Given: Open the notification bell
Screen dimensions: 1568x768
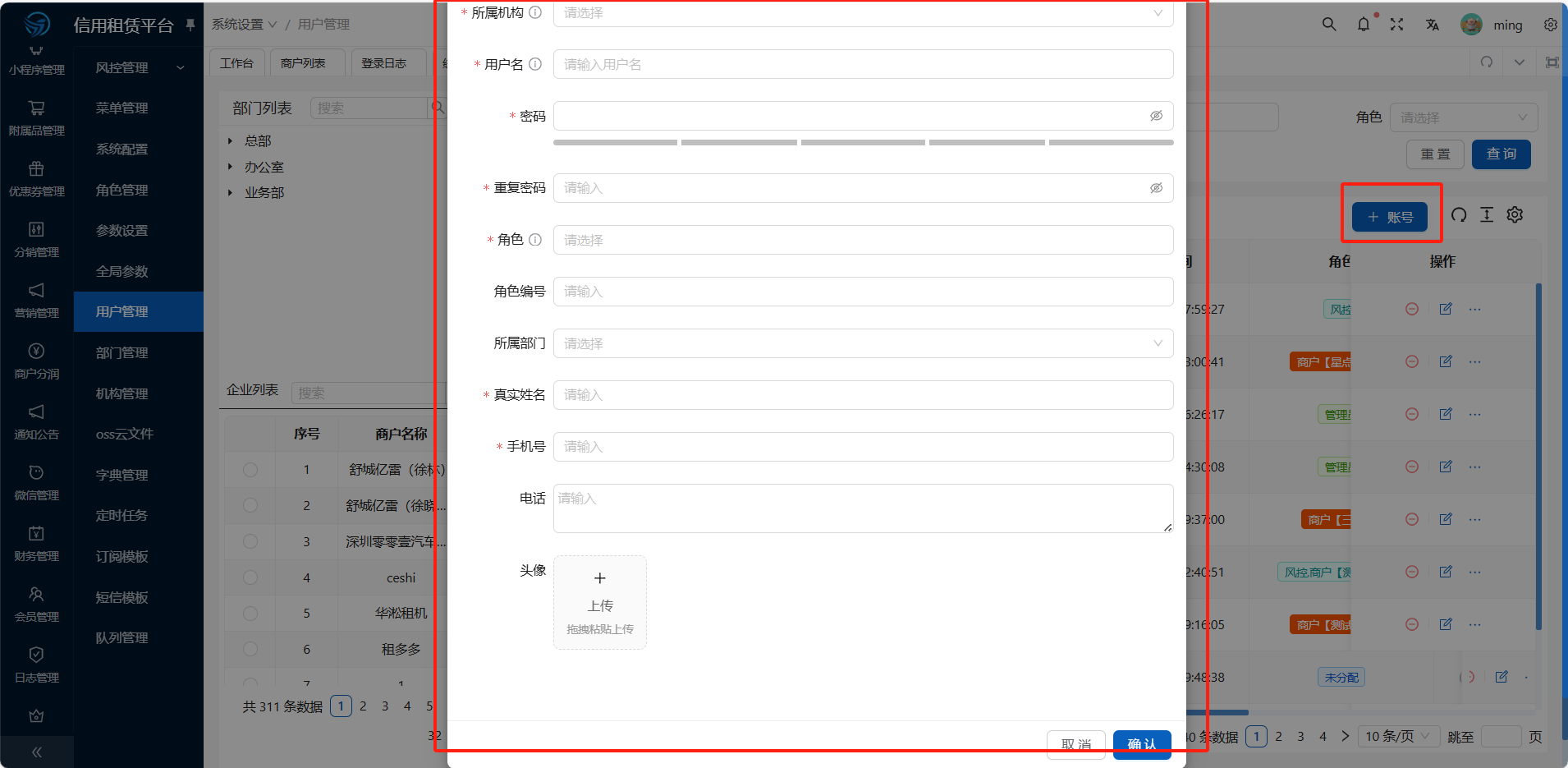Looking at the screenshot, I should pyautogui.click(x=1364, y=25).
